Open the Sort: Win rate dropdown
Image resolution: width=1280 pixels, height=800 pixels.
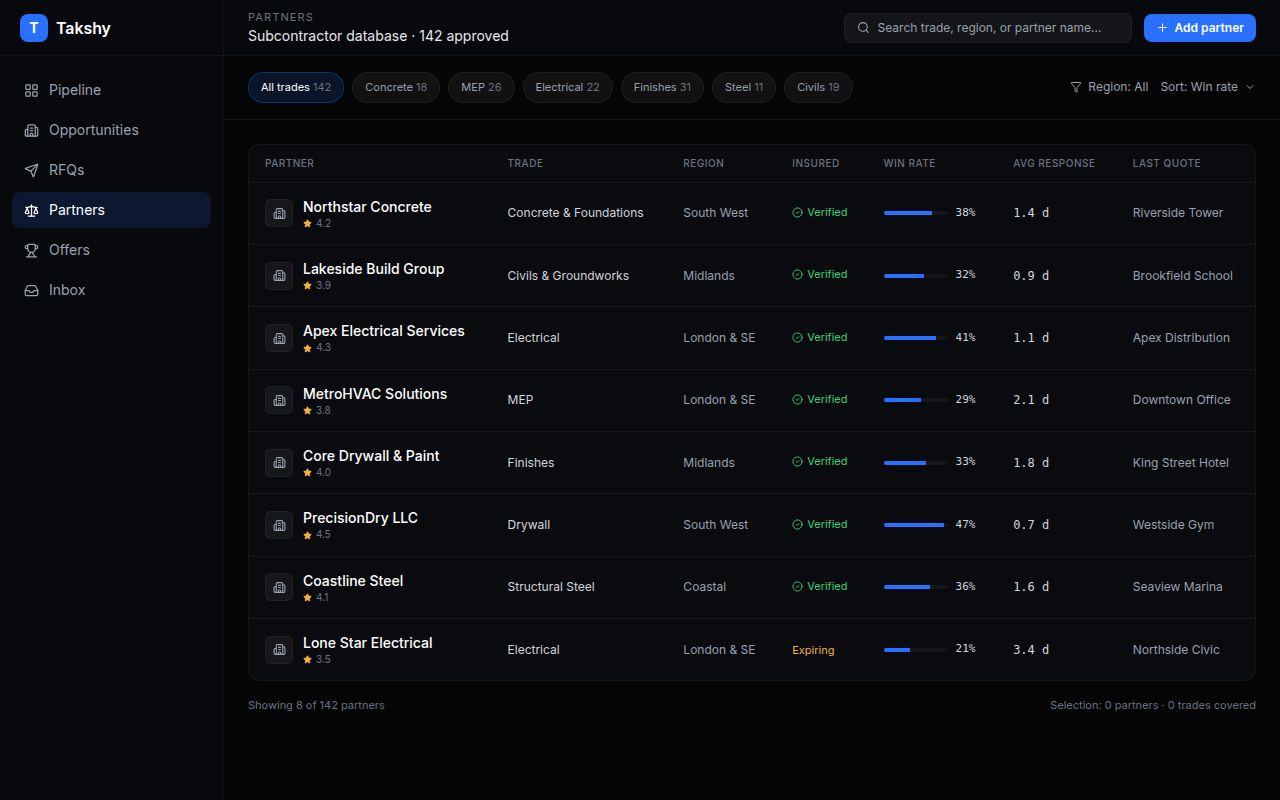(x=1207, y=87)
